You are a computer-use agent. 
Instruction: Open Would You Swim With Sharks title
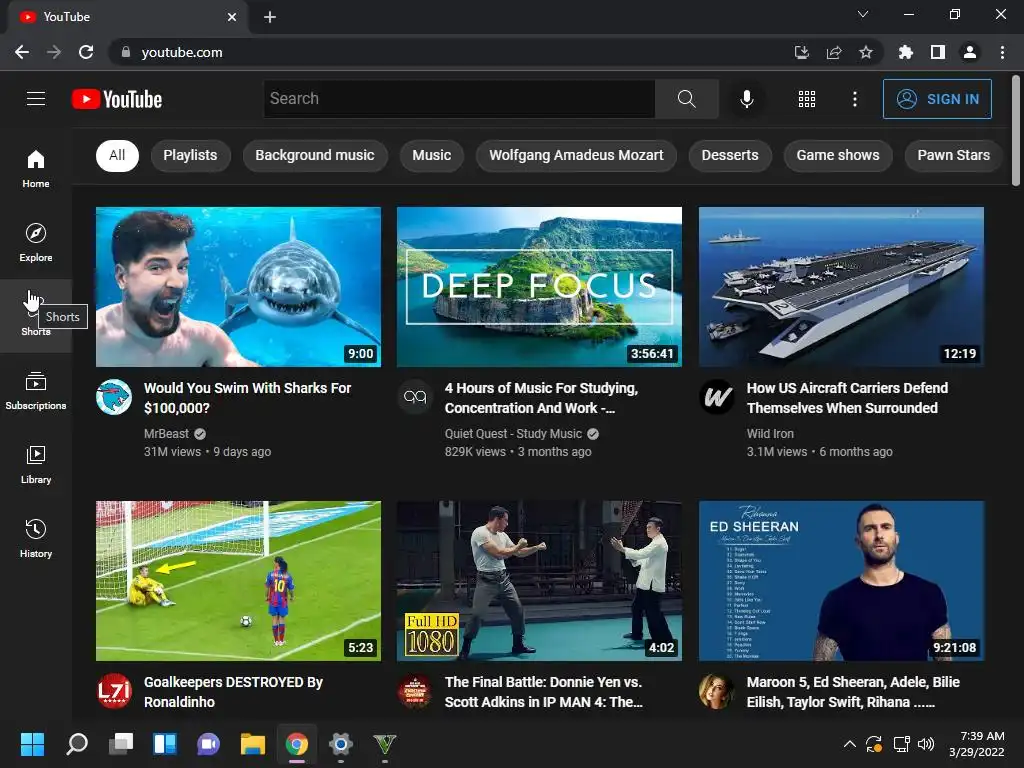click(248, 398)
